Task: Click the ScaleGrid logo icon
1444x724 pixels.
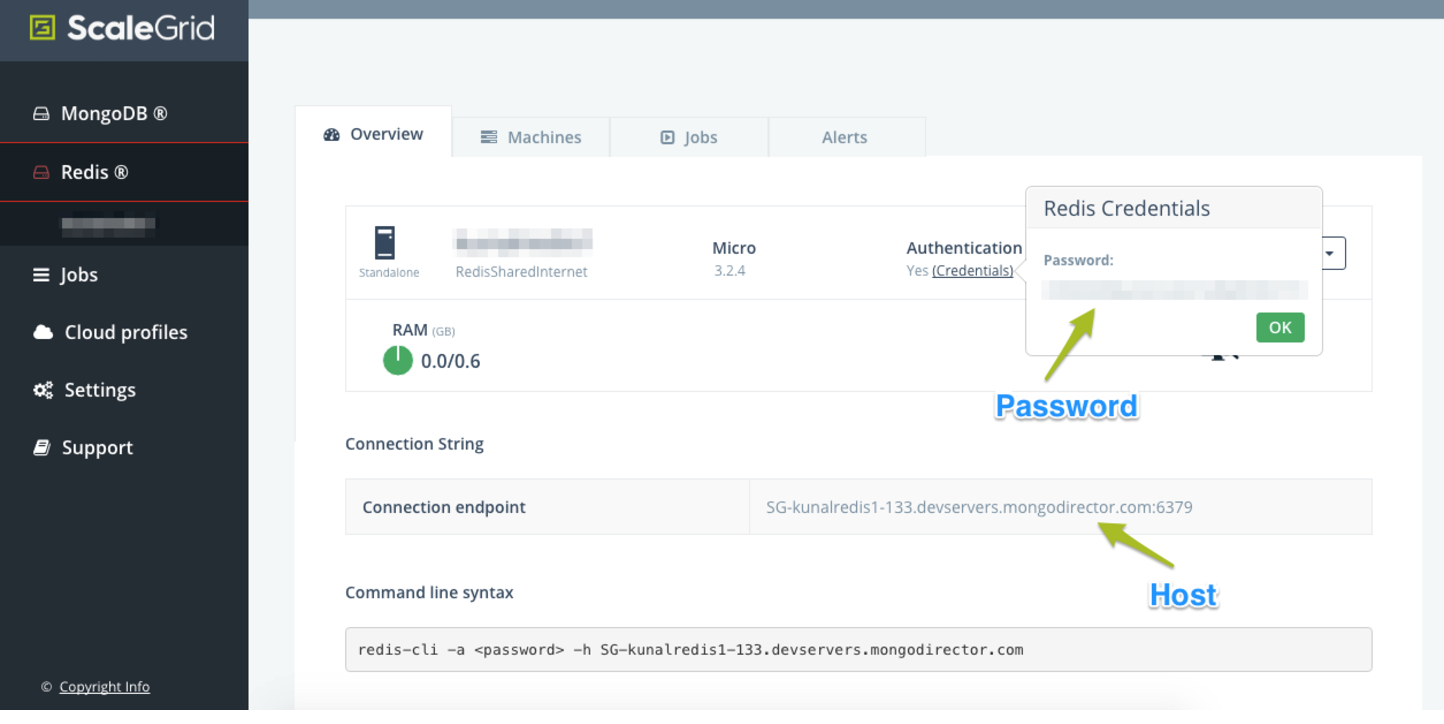Action: (x=42, y=27)
